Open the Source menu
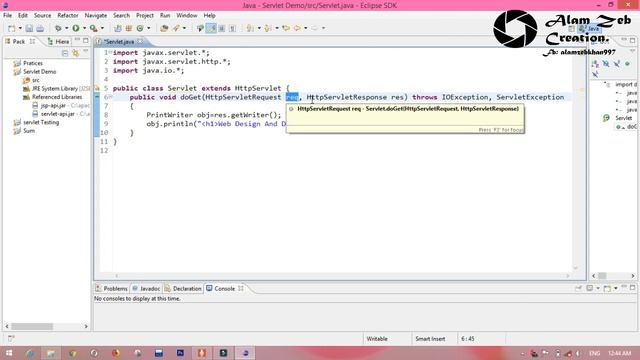The height and width of the screenshot is (360, 640). 42,16
